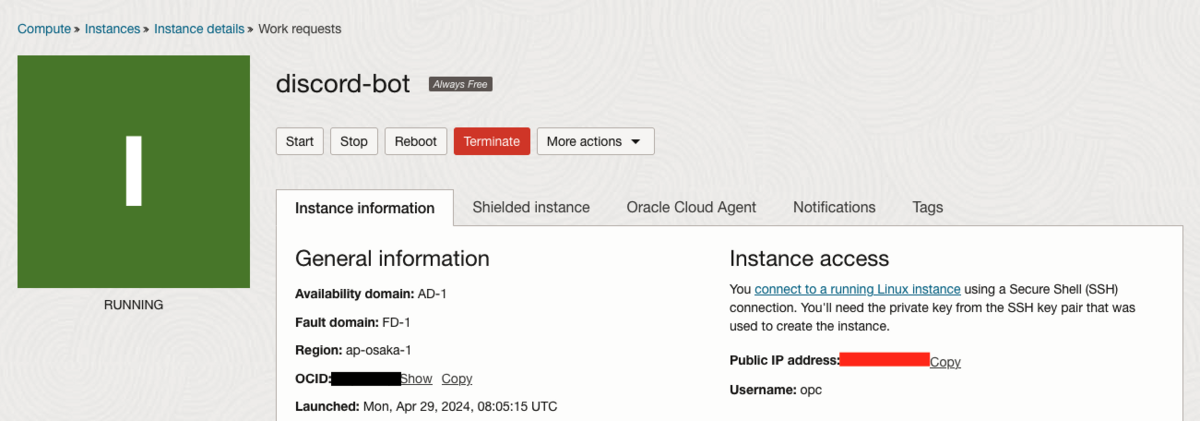The image size is (1200, 421).
Task: Click the Always Free badge
Action: coord(460,85)
